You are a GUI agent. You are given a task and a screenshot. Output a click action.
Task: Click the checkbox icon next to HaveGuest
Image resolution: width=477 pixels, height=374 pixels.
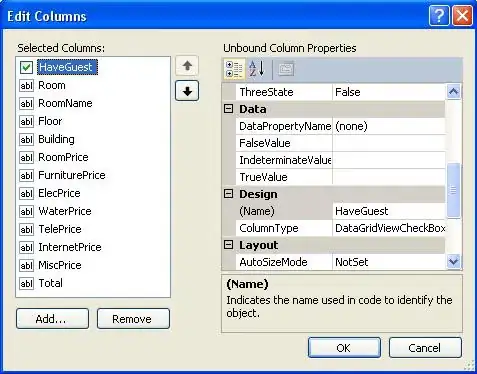[x=26, y=67]
